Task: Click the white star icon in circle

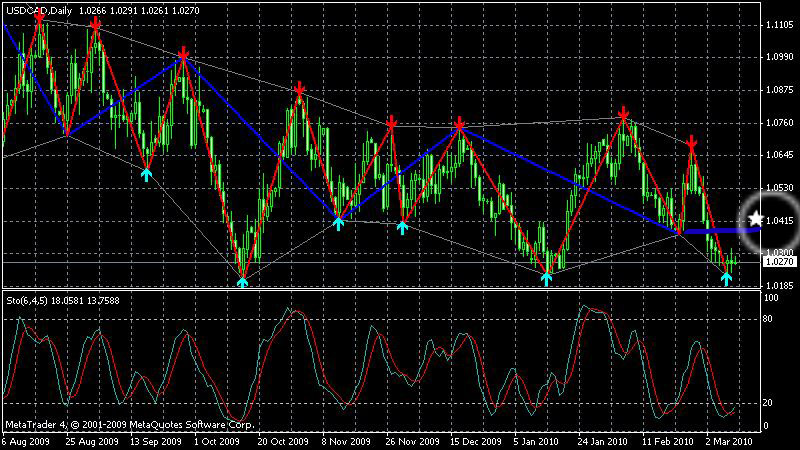Action: [756, 219]
